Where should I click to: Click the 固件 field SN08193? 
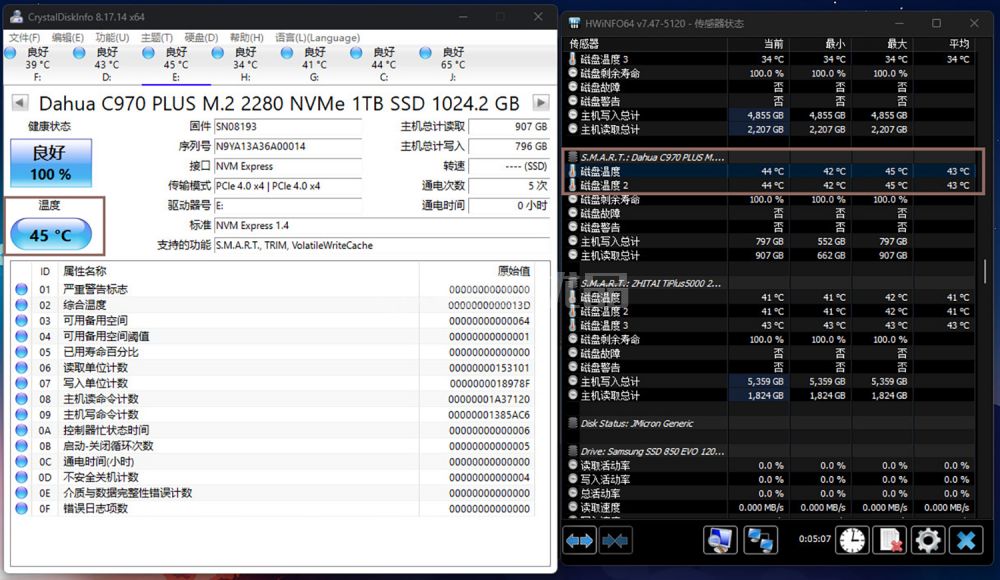click(288, 126)
